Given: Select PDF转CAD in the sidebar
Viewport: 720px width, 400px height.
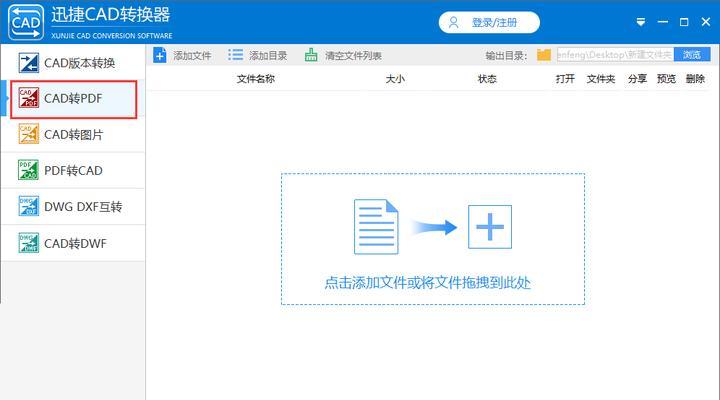Looking at the screenshot, I should [x=73, y=170].
